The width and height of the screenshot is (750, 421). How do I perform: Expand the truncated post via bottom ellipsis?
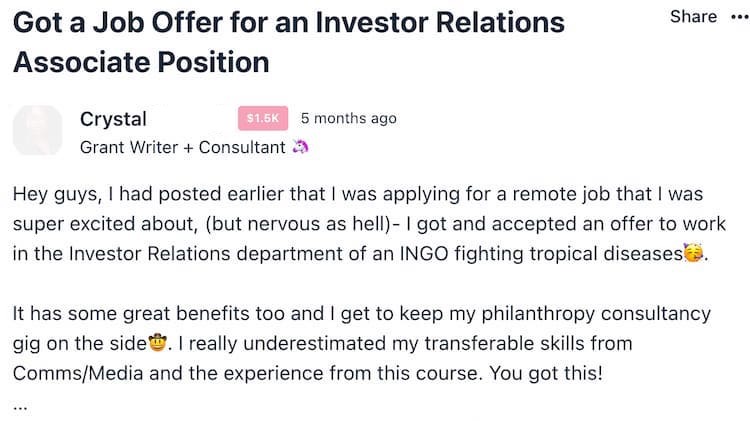click(x=22, y=405)
